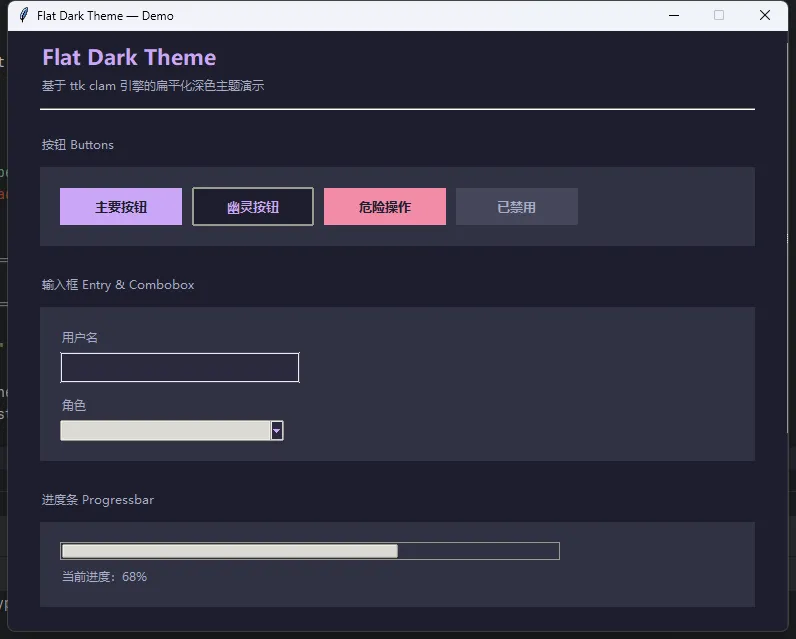Click the maximize window button

coord(719,15)
